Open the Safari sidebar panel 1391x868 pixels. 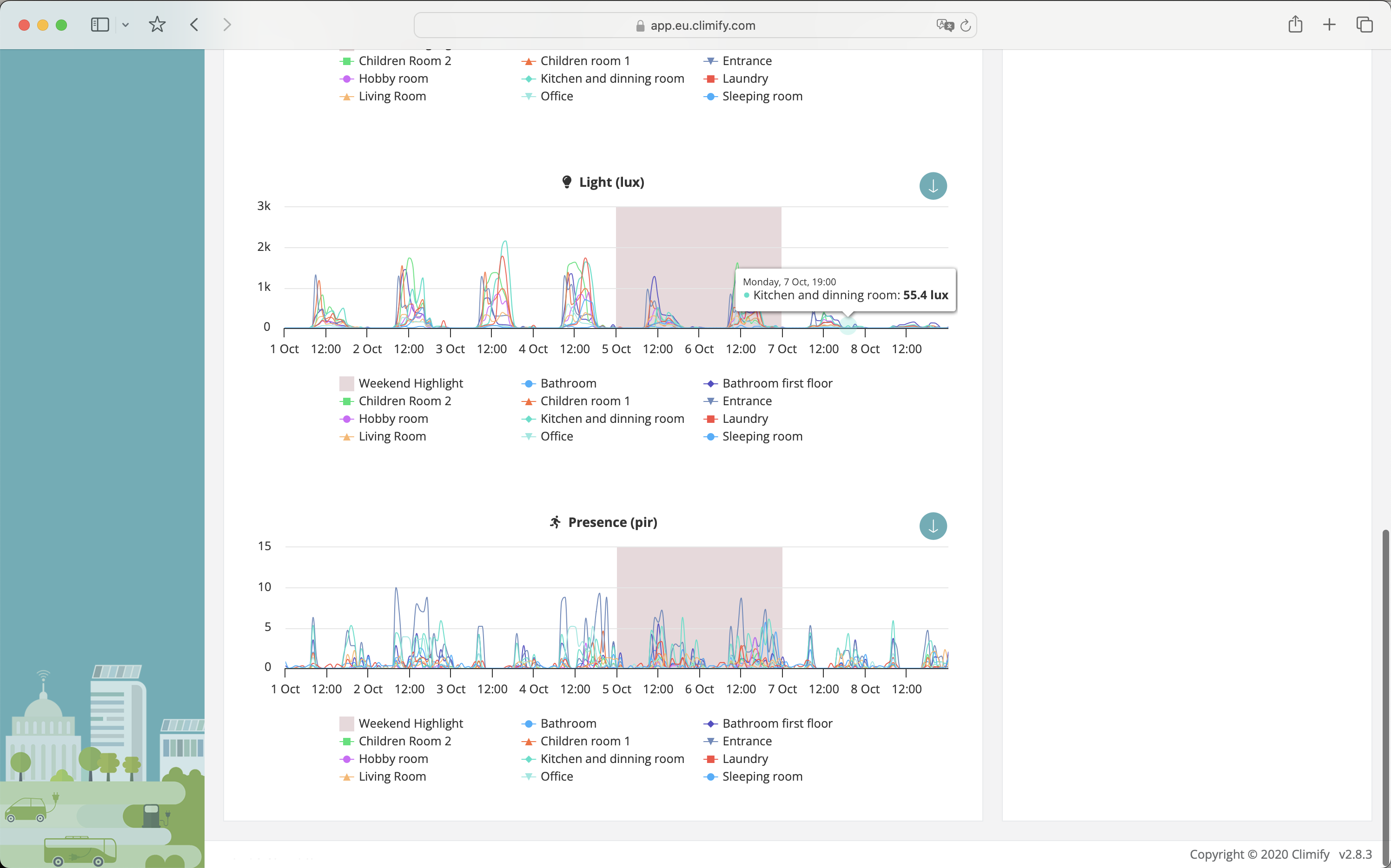100,25
